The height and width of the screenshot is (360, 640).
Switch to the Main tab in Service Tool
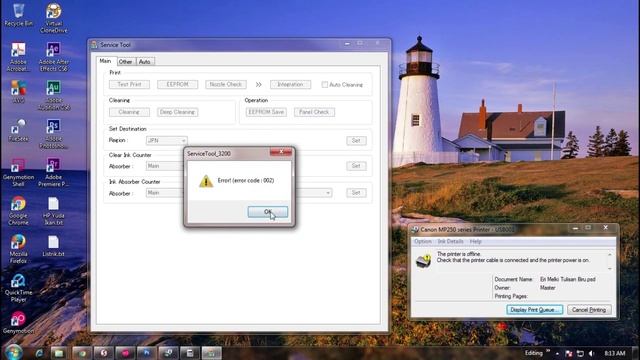pos(105,61)
